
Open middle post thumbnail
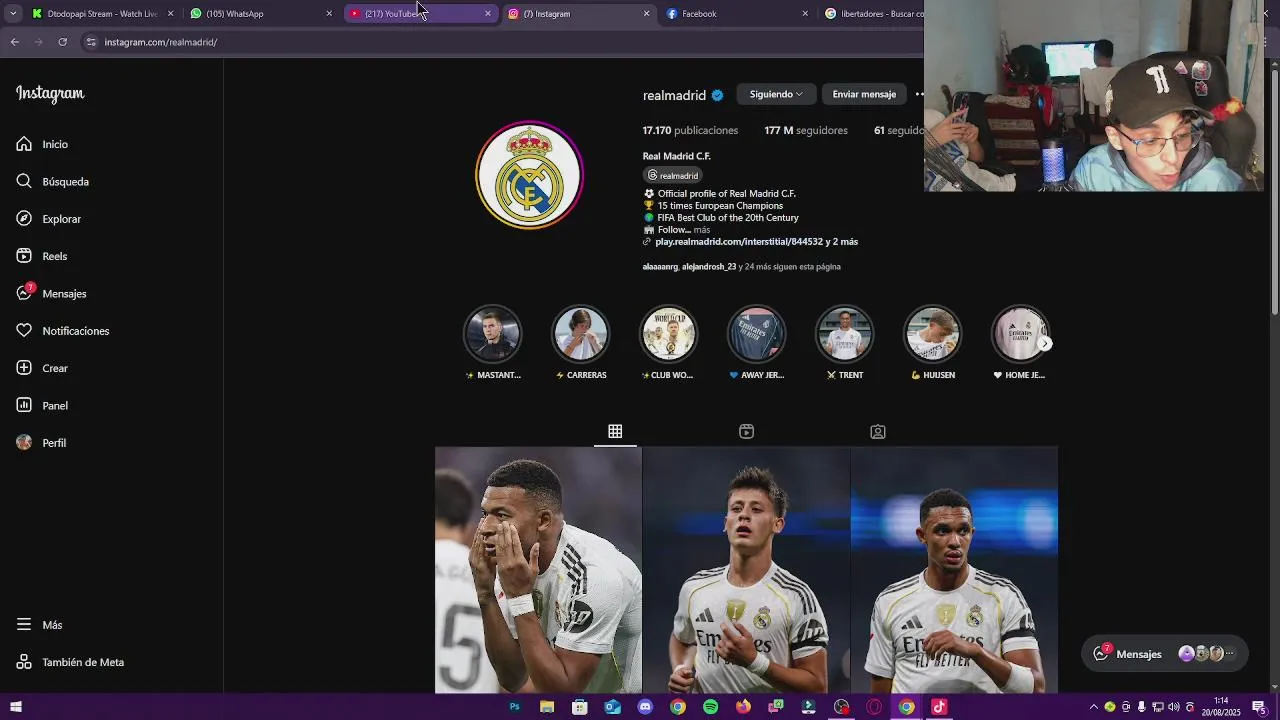[746, 570]
